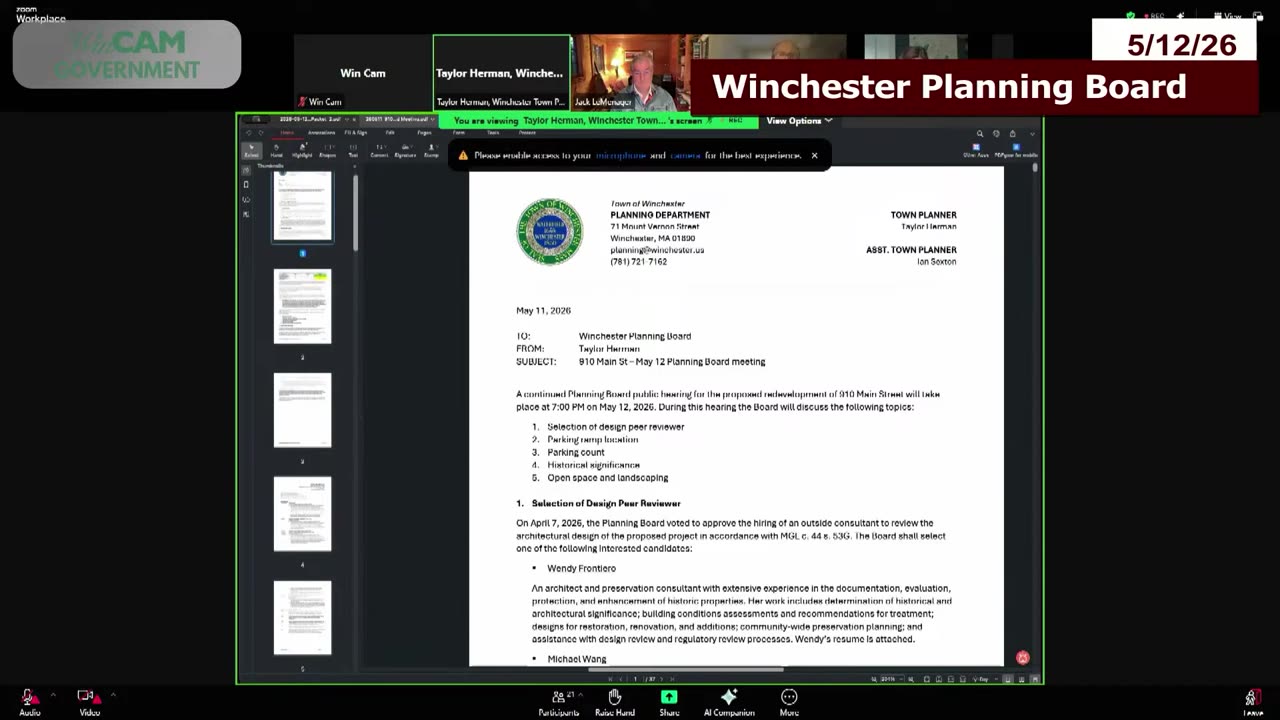Switch to the Home ribbon tab
Viewport: 1280px width, 720px height.
(x=287, y=132)
